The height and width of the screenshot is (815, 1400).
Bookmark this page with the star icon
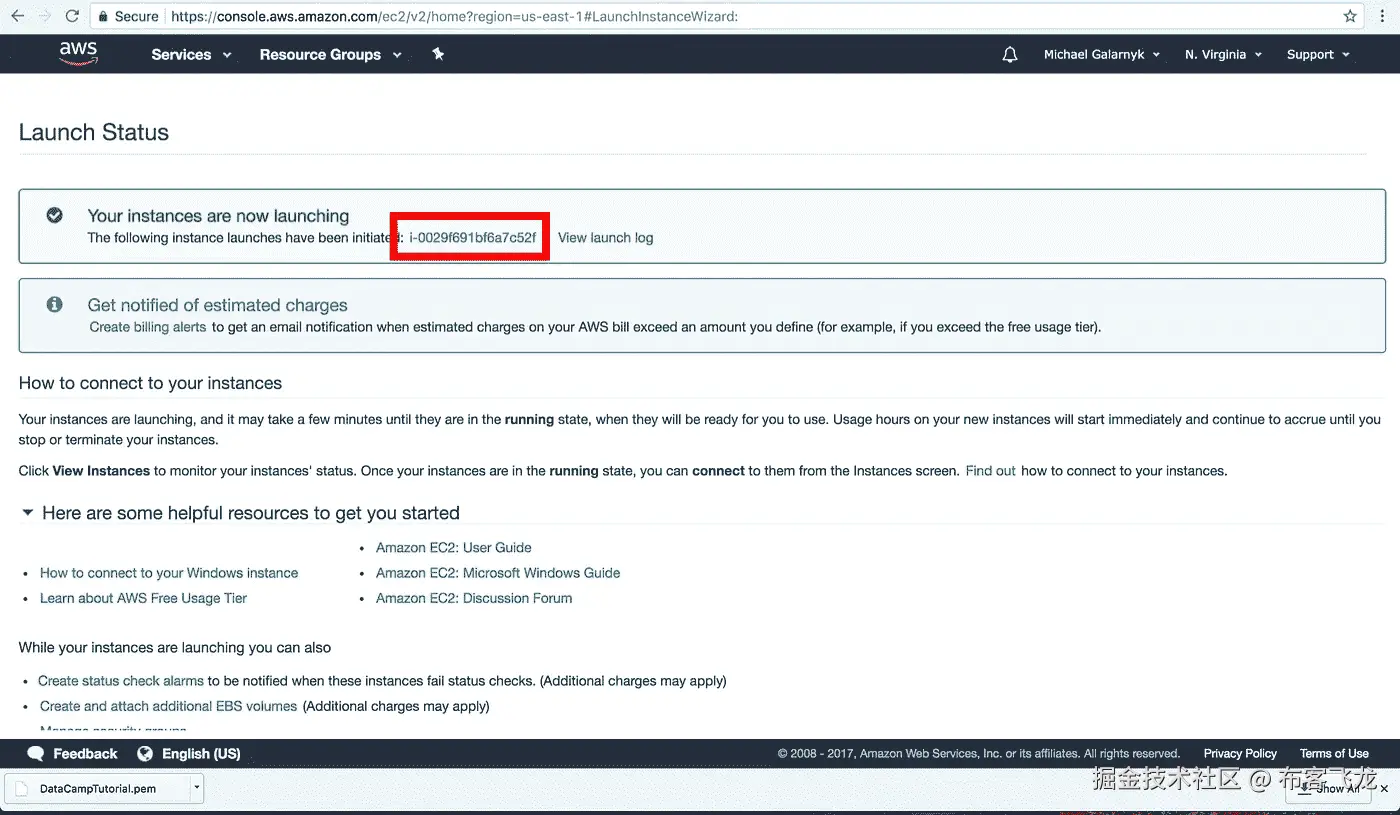click(x=1350, y=16)
